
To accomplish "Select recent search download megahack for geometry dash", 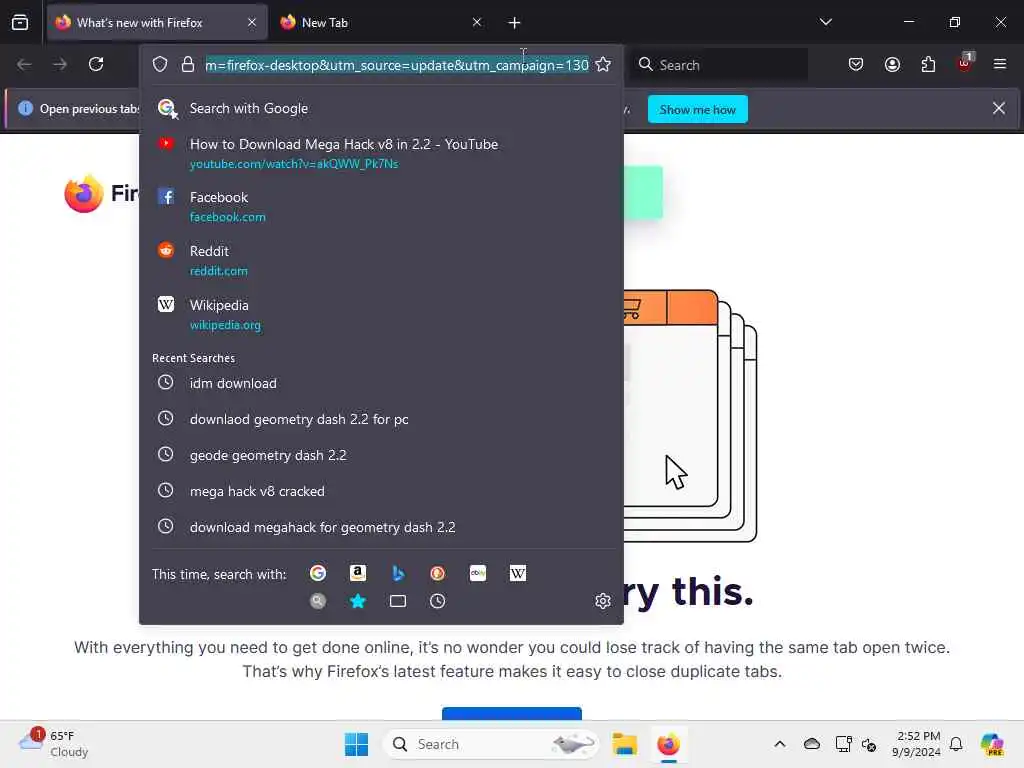I will click(381, 527).
